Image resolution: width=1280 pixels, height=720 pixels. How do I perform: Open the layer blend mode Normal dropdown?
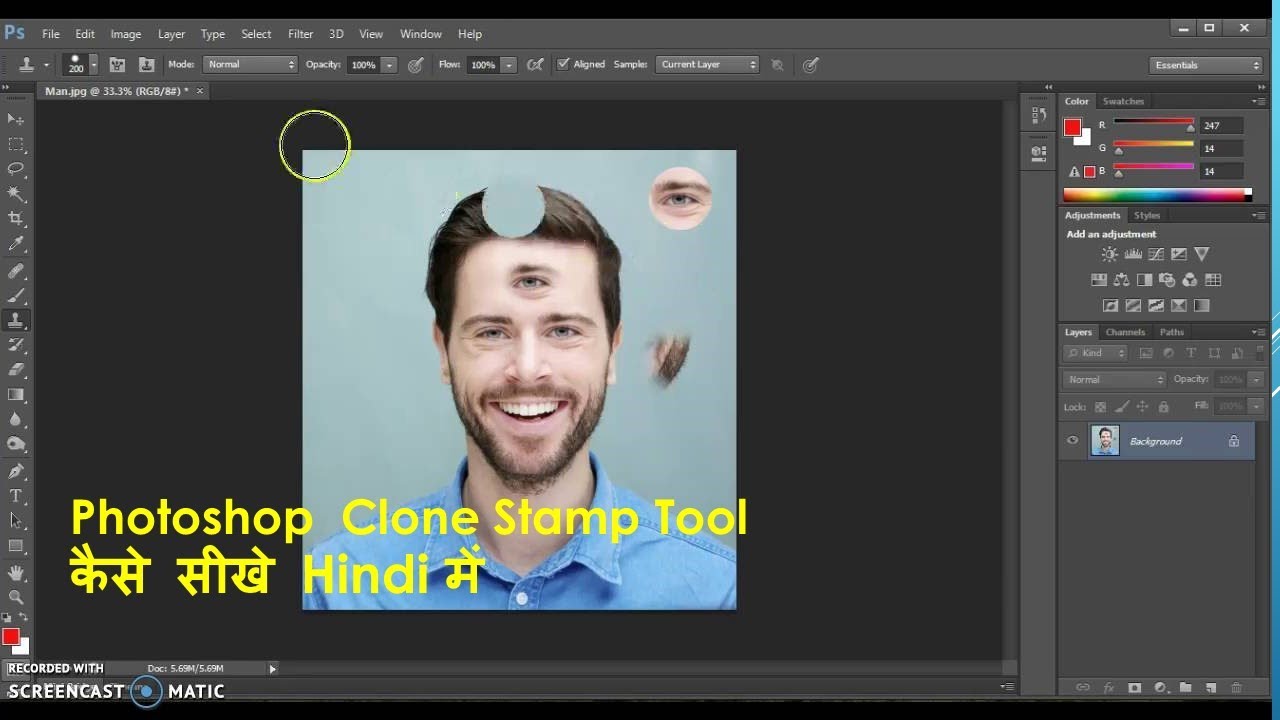1114,380
